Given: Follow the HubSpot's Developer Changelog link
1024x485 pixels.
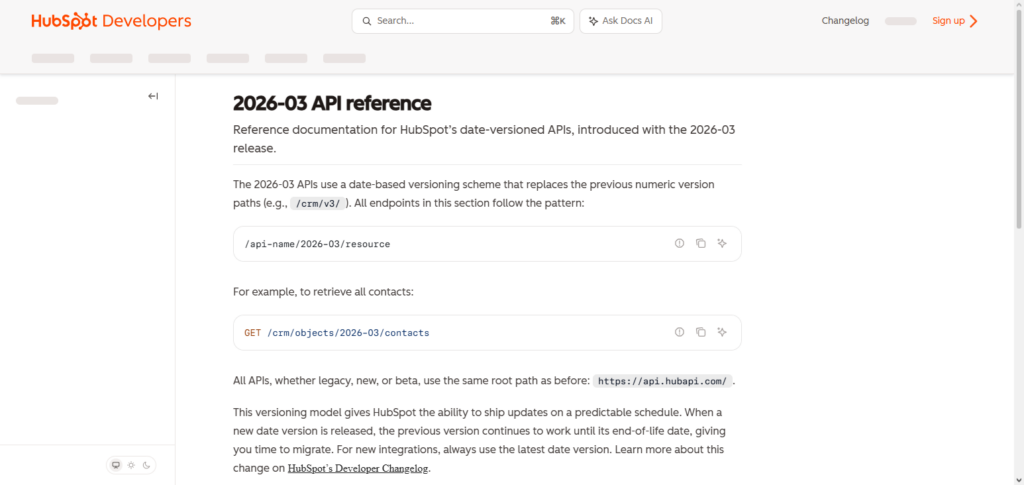Looking at the screenshot, I should pos(359,469).
